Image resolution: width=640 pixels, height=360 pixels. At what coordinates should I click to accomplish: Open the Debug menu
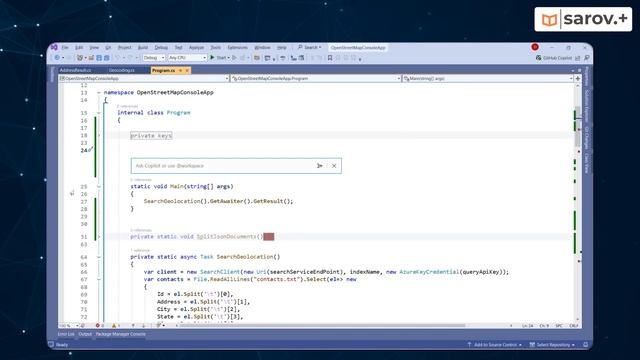tap(161, 47)
